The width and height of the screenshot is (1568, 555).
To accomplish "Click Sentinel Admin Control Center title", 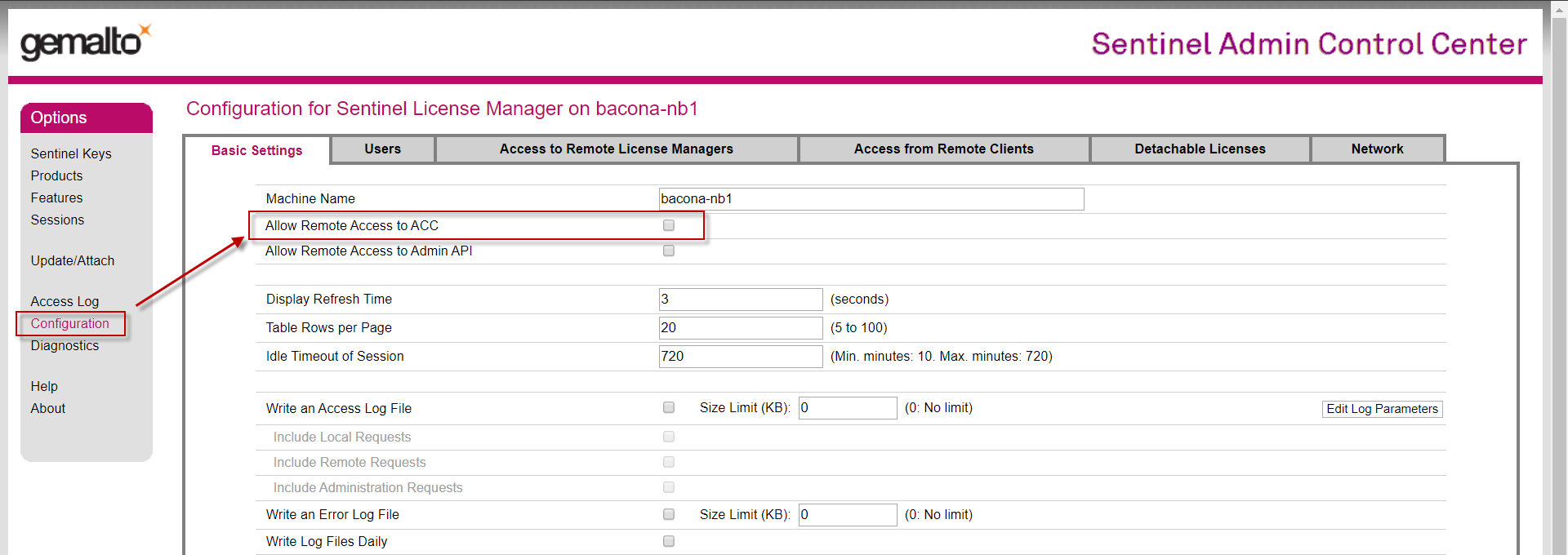I will pos(1309,44).
